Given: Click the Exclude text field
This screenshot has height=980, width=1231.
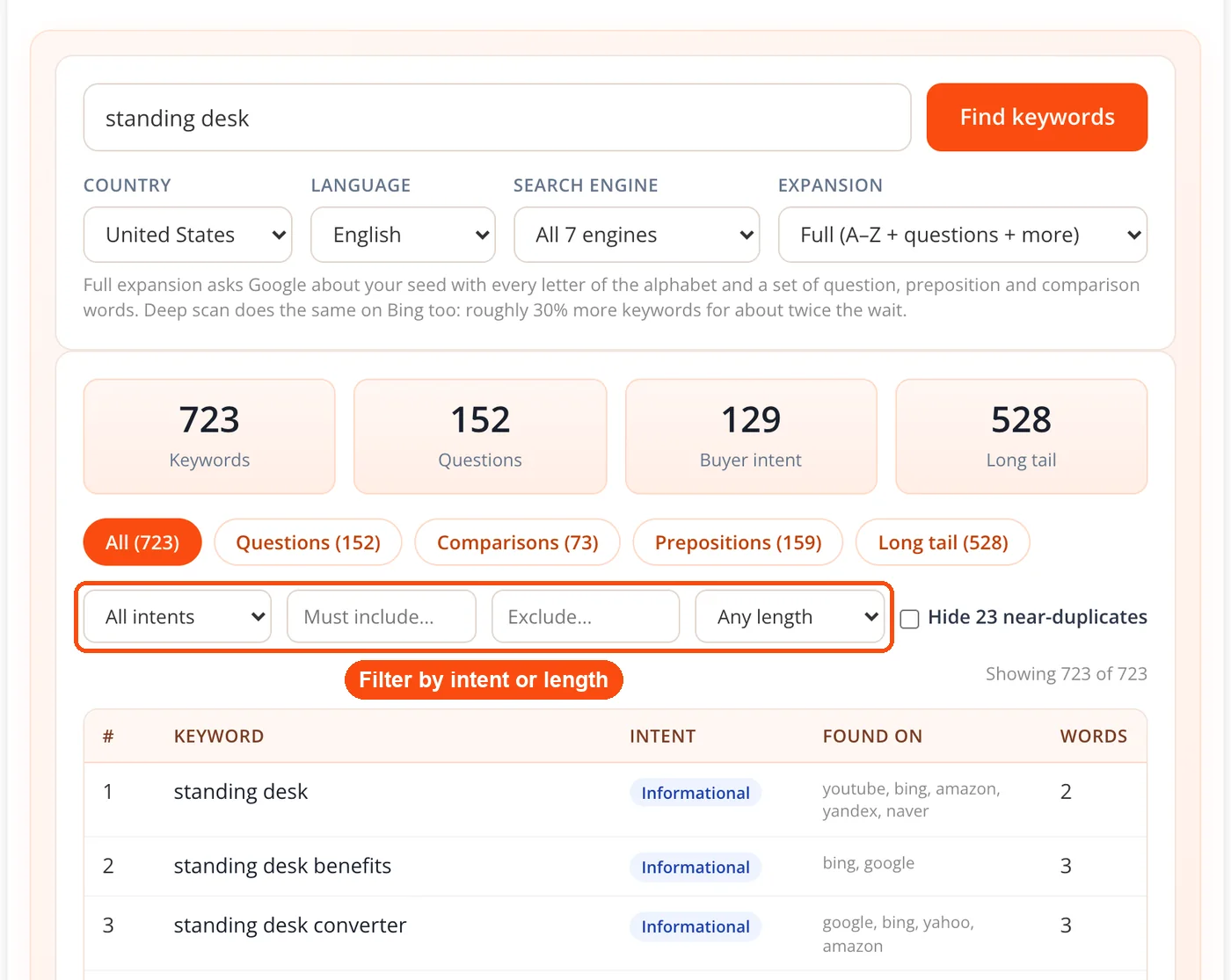Looking at the screenshot, I should tap(586, 616).
